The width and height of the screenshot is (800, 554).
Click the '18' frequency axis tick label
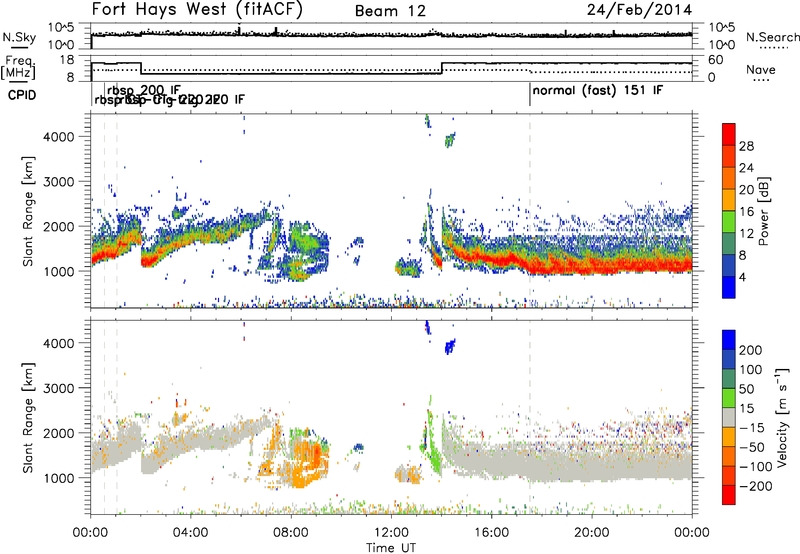67,60
